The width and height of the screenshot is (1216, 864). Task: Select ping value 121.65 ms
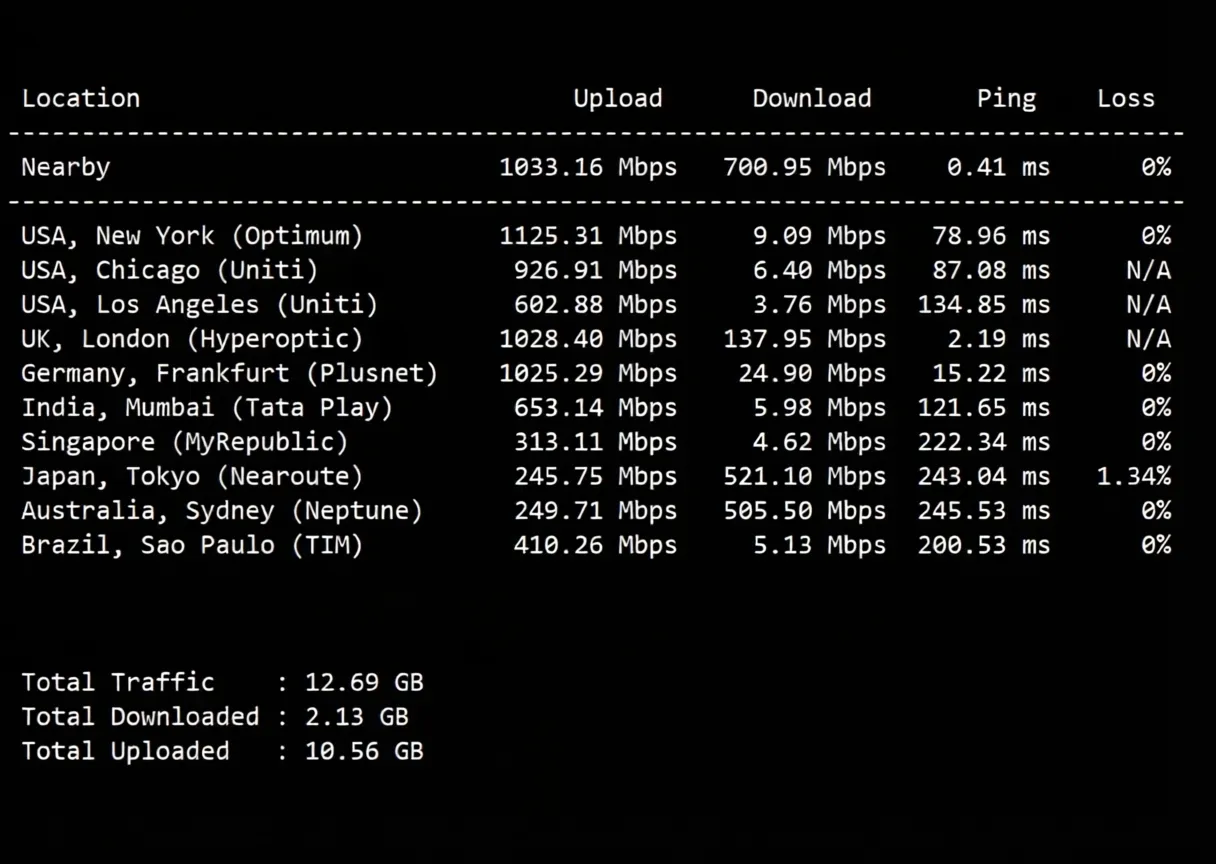tap(984, 407)
